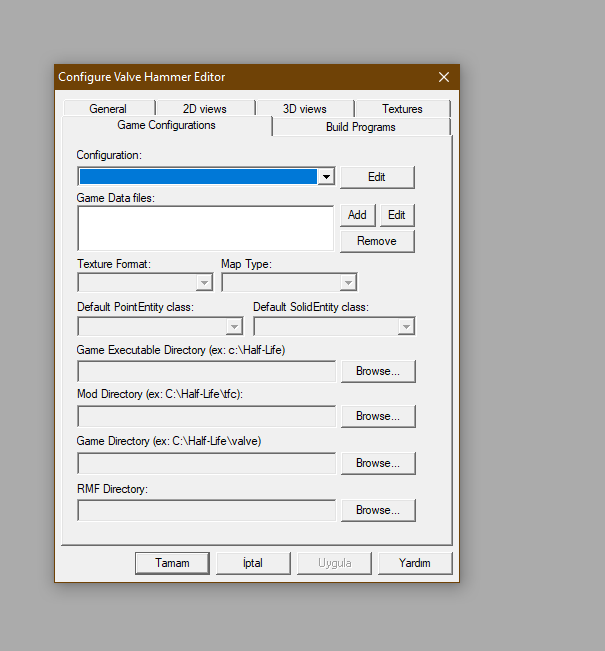
Task: Open the 3D views tab
Action: [305, 108]
